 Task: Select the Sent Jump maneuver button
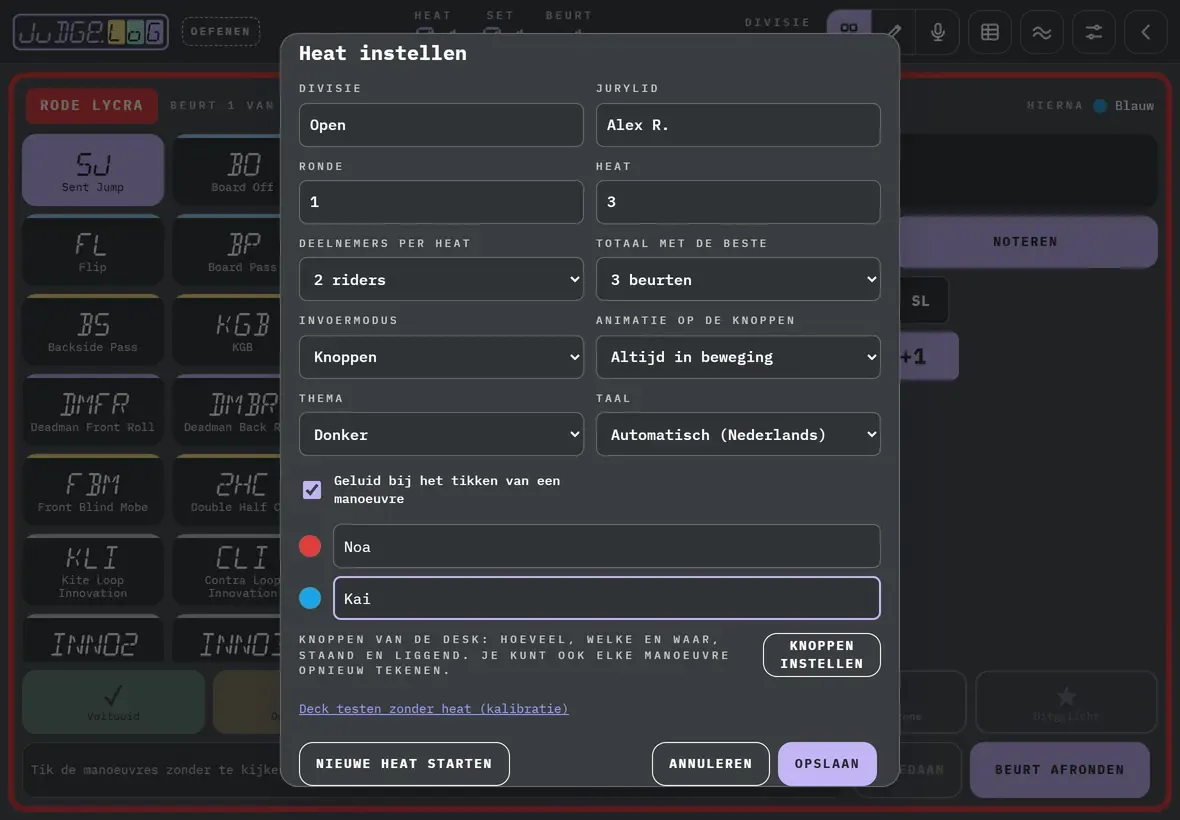93,170
